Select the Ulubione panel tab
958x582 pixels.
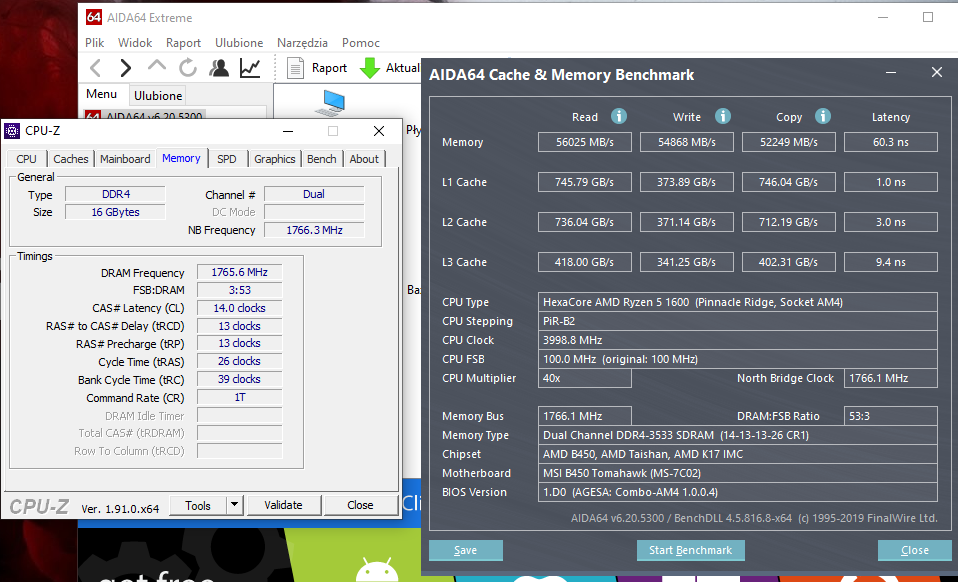(158, 96)
